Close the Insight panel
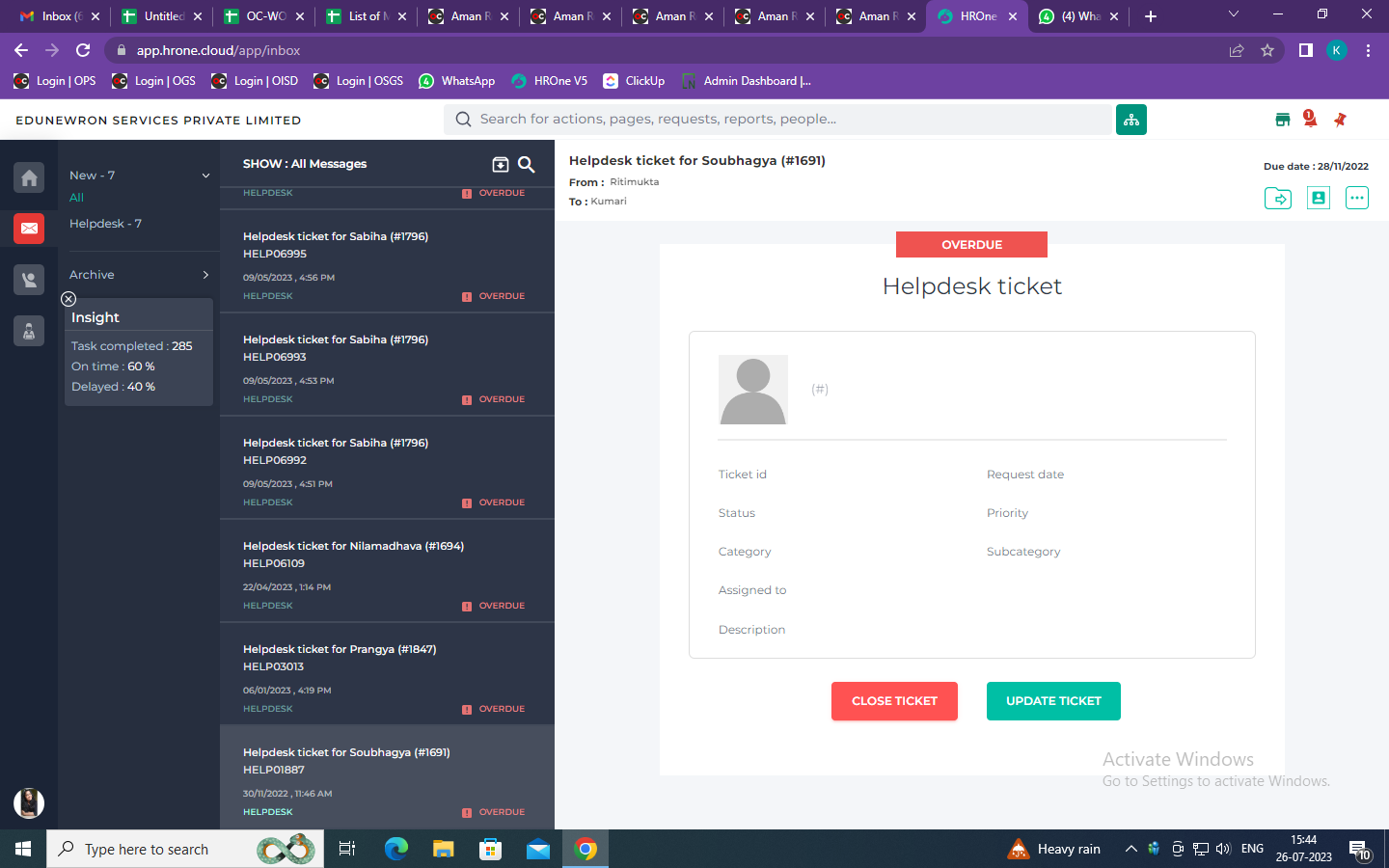Image resolution: width=1389 pixels, height=868 pixels. click(x=68, y=299)
